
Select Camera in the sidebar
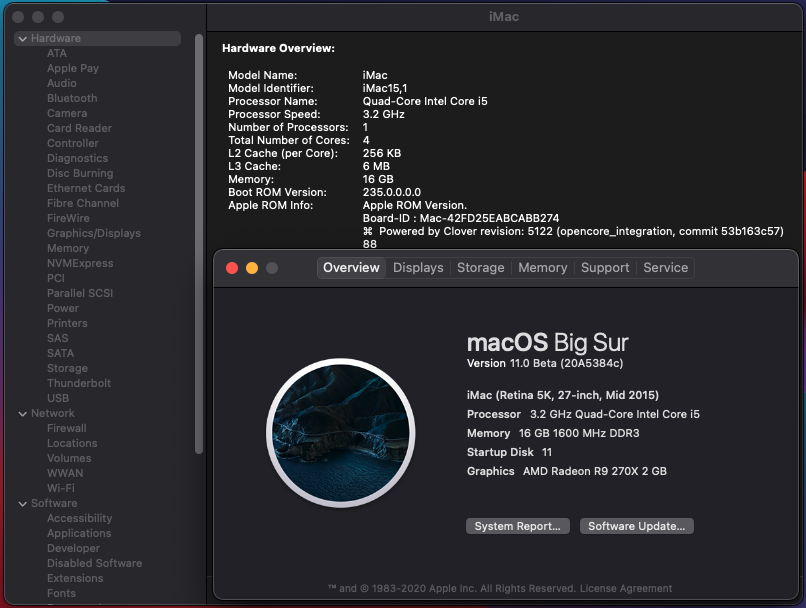67,113
